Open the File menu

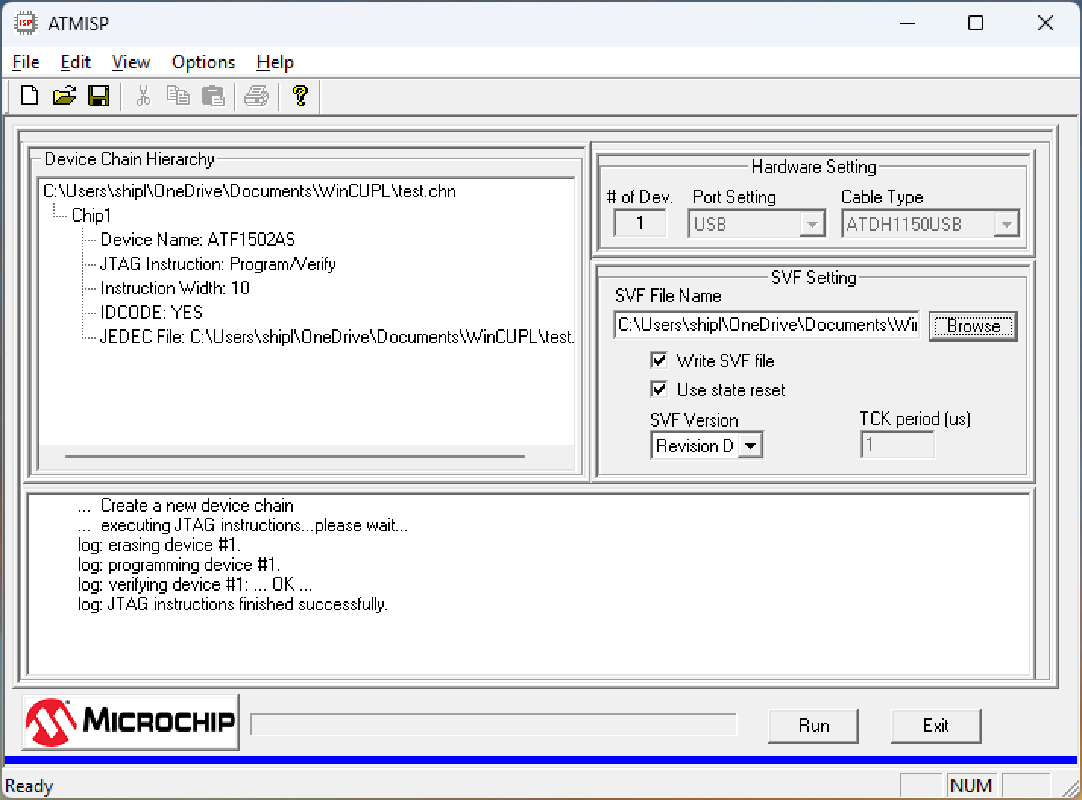coord(26,62)
